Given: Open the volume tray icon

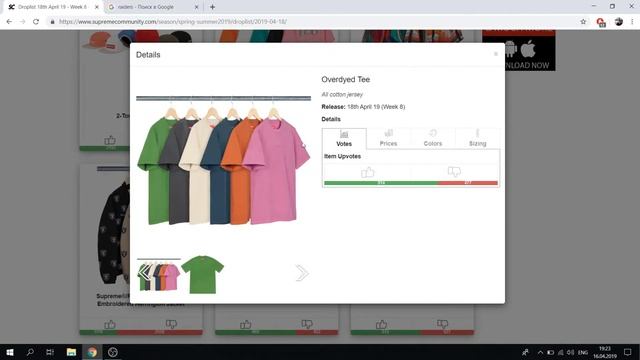Looking at the screenshot, I should coord(571,352).
